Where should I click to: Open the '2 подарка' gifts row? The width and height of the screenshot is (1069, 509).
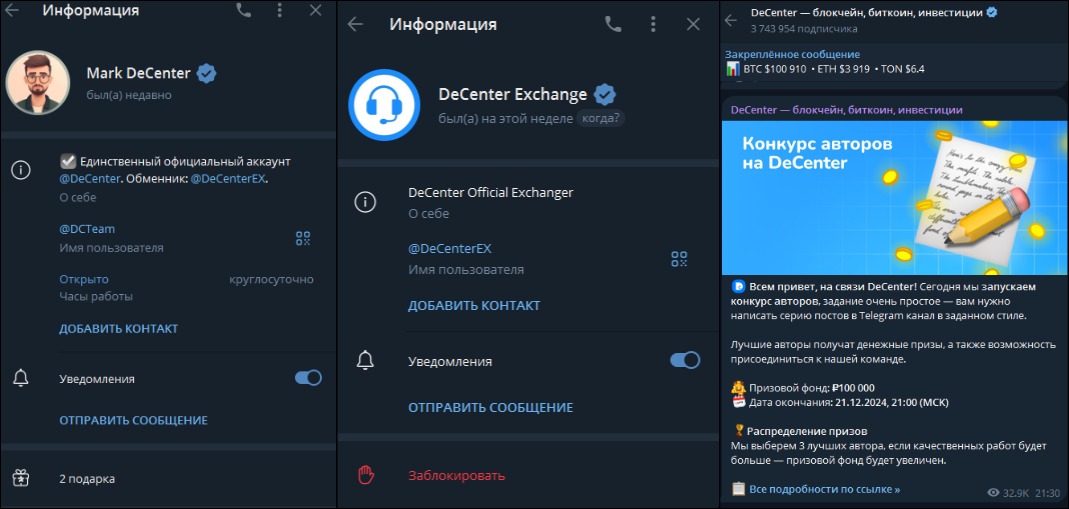87,479
